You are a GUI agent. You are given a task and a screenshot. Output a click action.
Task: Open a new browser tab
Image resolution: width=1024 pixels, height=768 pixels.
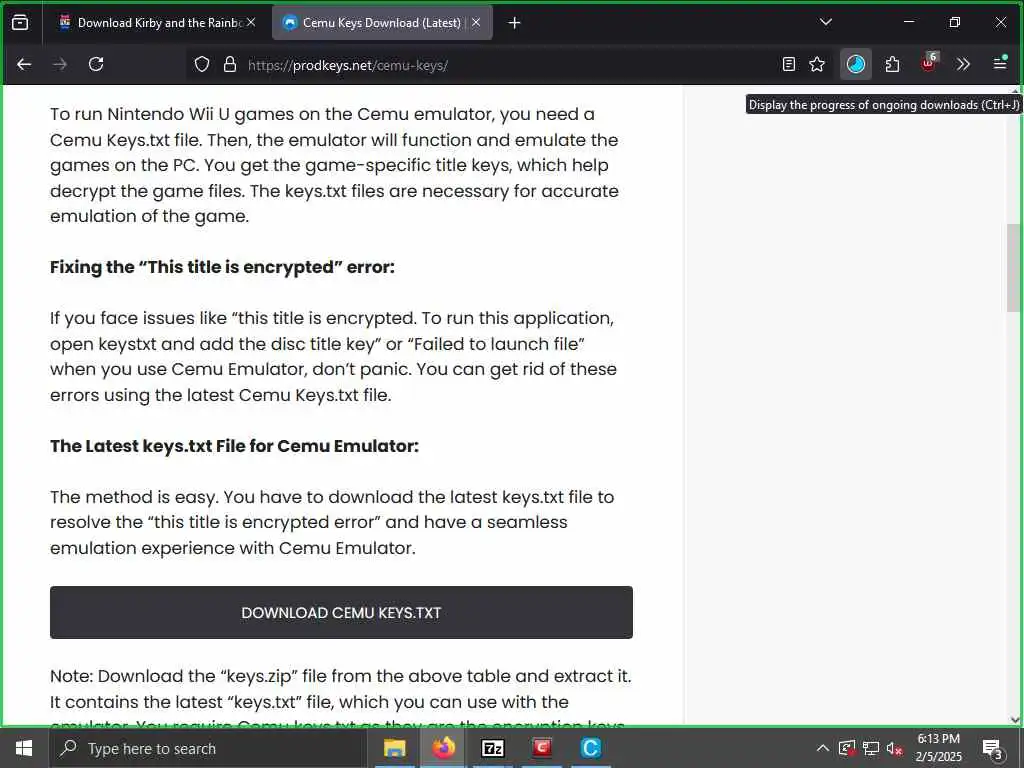point(515,23)
